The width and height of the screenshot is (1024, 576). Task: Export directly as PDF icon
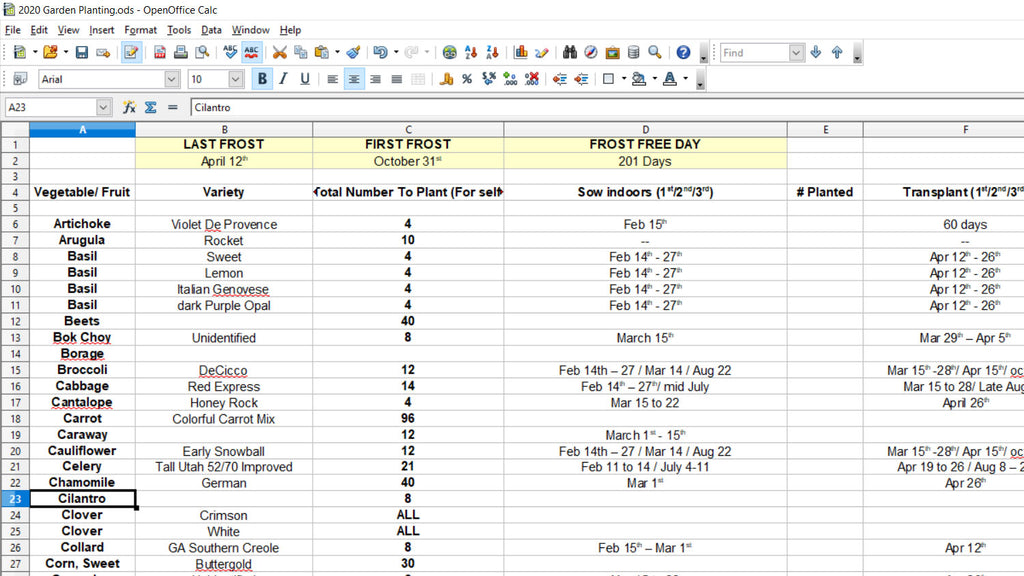tap(159, 52)
